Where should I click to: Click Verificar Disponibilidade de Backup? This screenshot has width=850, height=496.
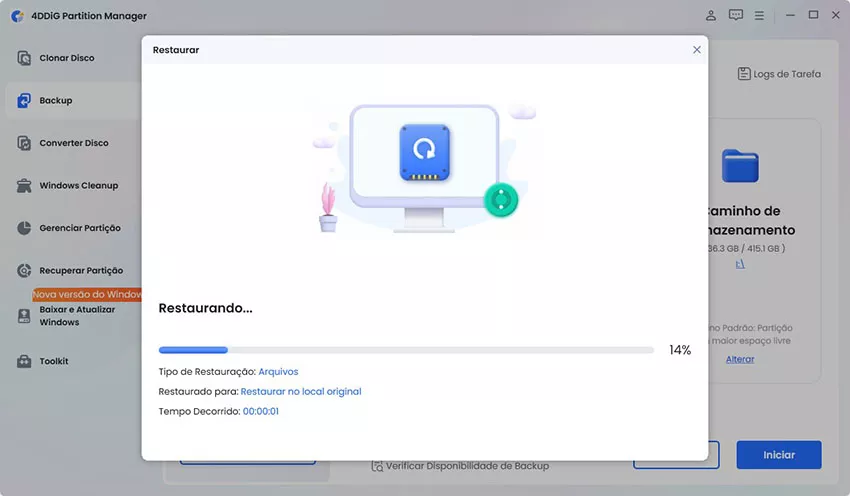click(467, 466)
